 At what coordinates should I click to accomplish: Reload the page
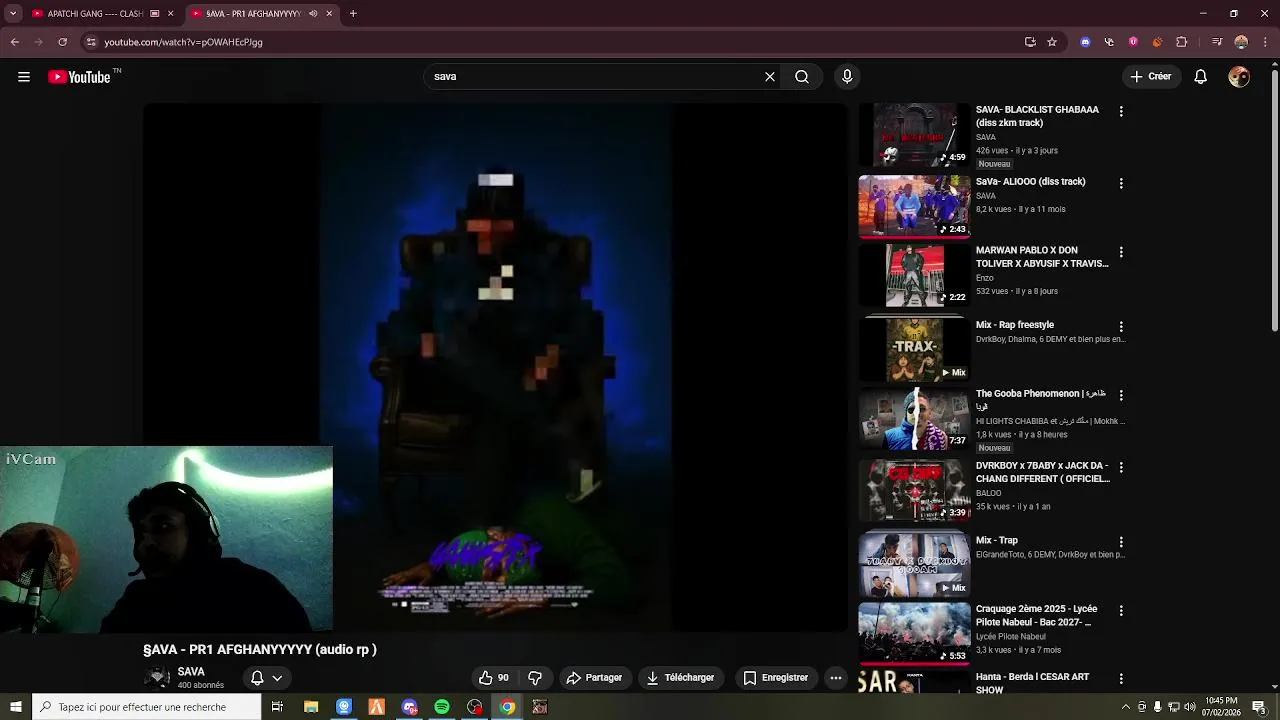click(x=62, y=42)
